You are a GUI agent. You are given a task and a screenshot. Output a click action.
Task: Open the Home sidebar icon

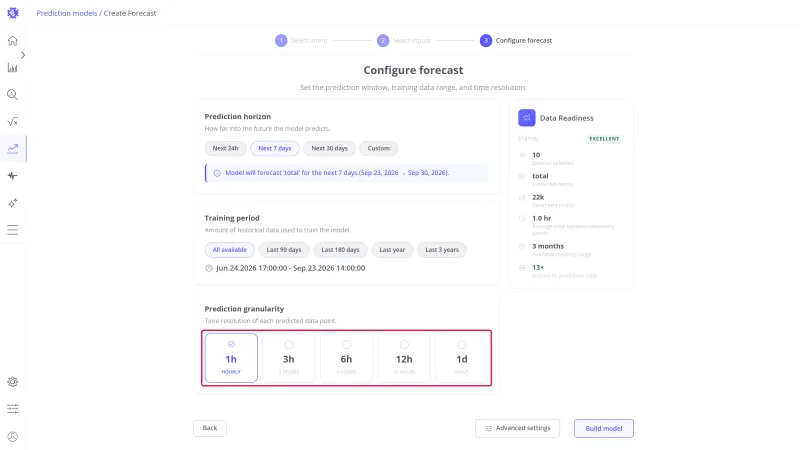click(x=13, y=41)
